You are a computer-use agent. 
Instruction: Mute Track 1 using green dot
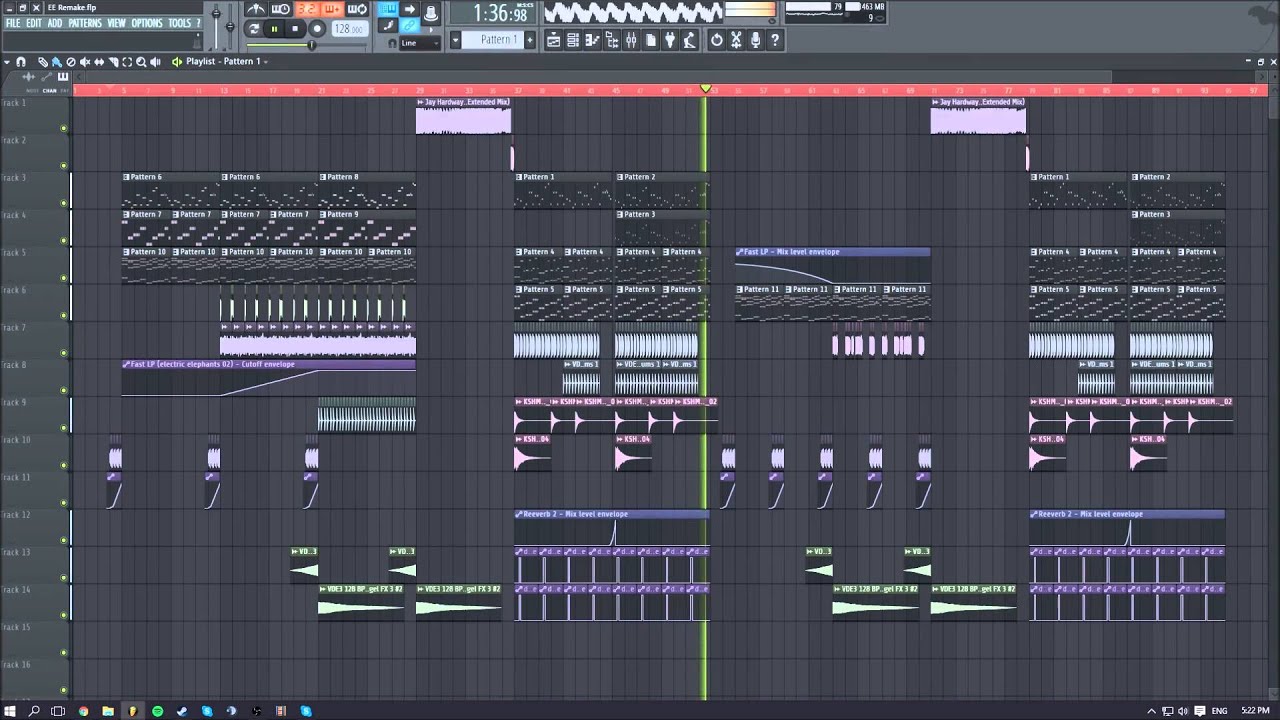point(64,128)
